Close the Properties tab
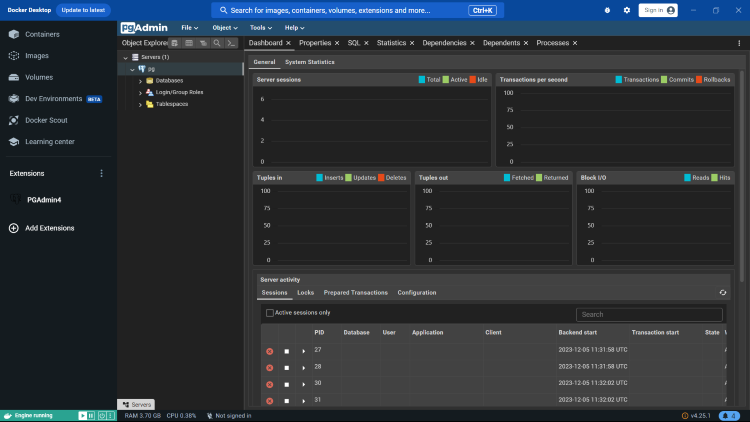750x422 pixels. [x=337, y=44]
